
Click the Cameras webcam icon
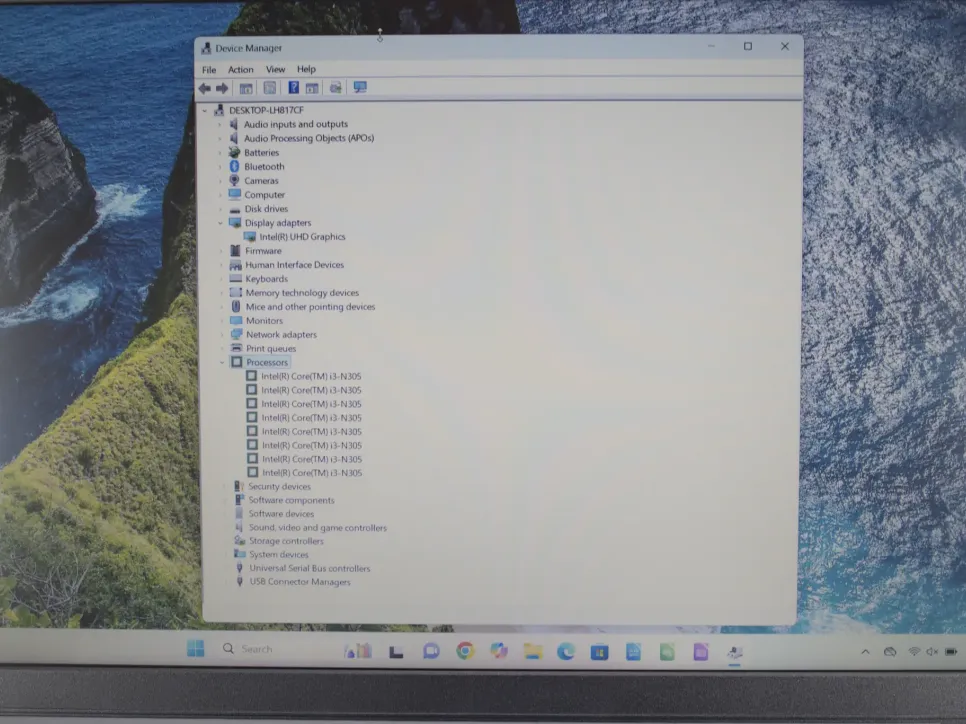pyautogui.click(x=234, y=181)
